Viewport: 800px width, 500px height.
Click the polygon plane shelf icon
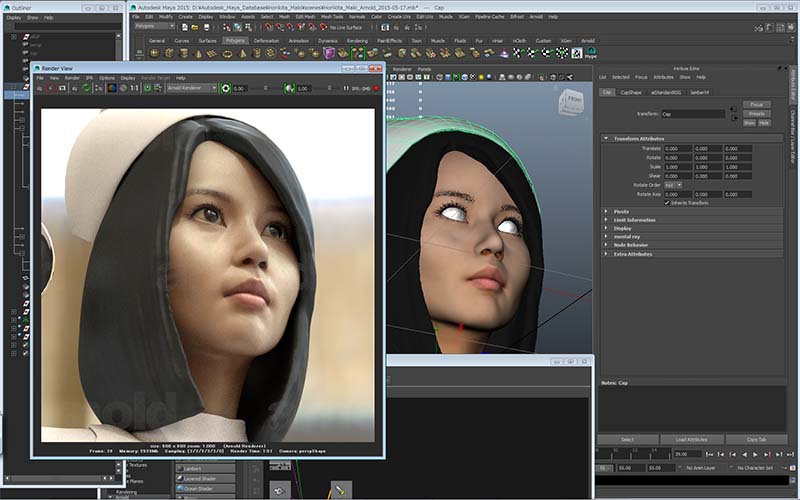tap(212, 53)
